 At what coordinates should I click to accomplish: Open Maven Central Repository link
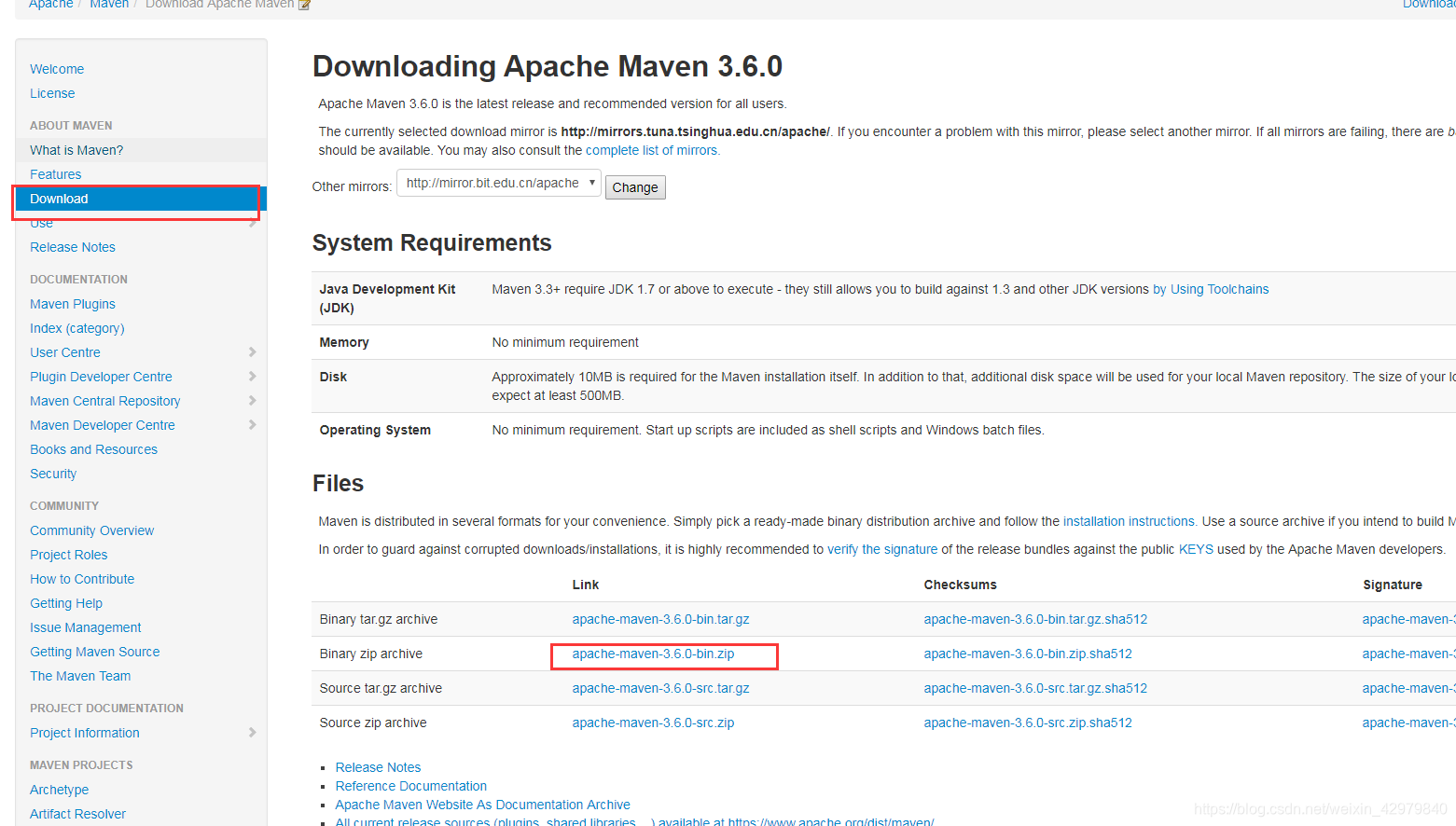point(105,401)
